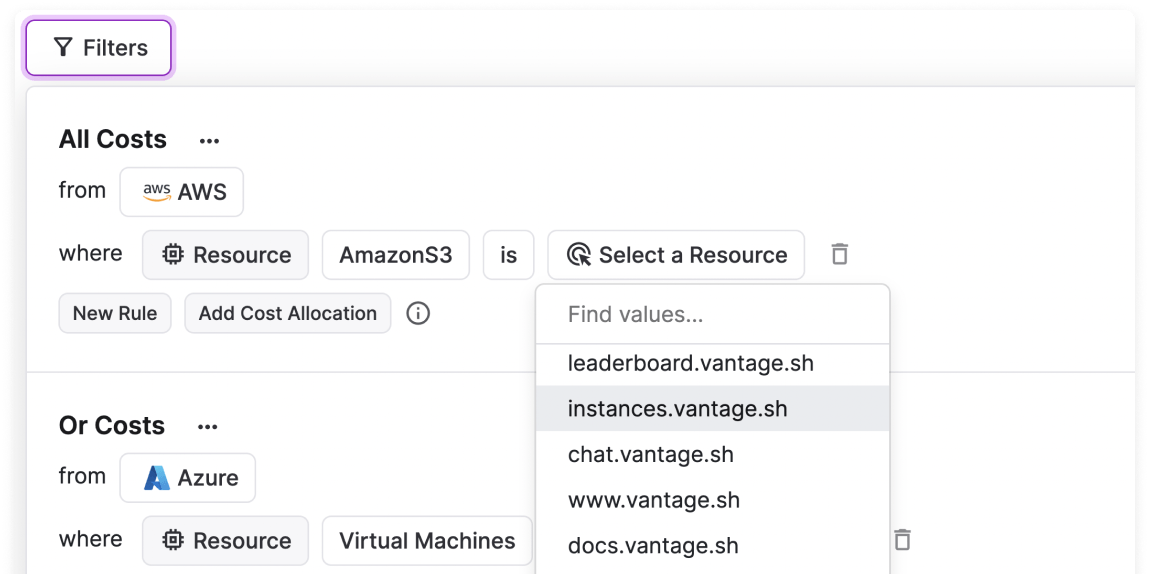Image resolution: width=1150 pixels, height=574 pixels.
Task: Open the Or Costs more options menu
Action: pyautogui.click(x=207, y=427)
